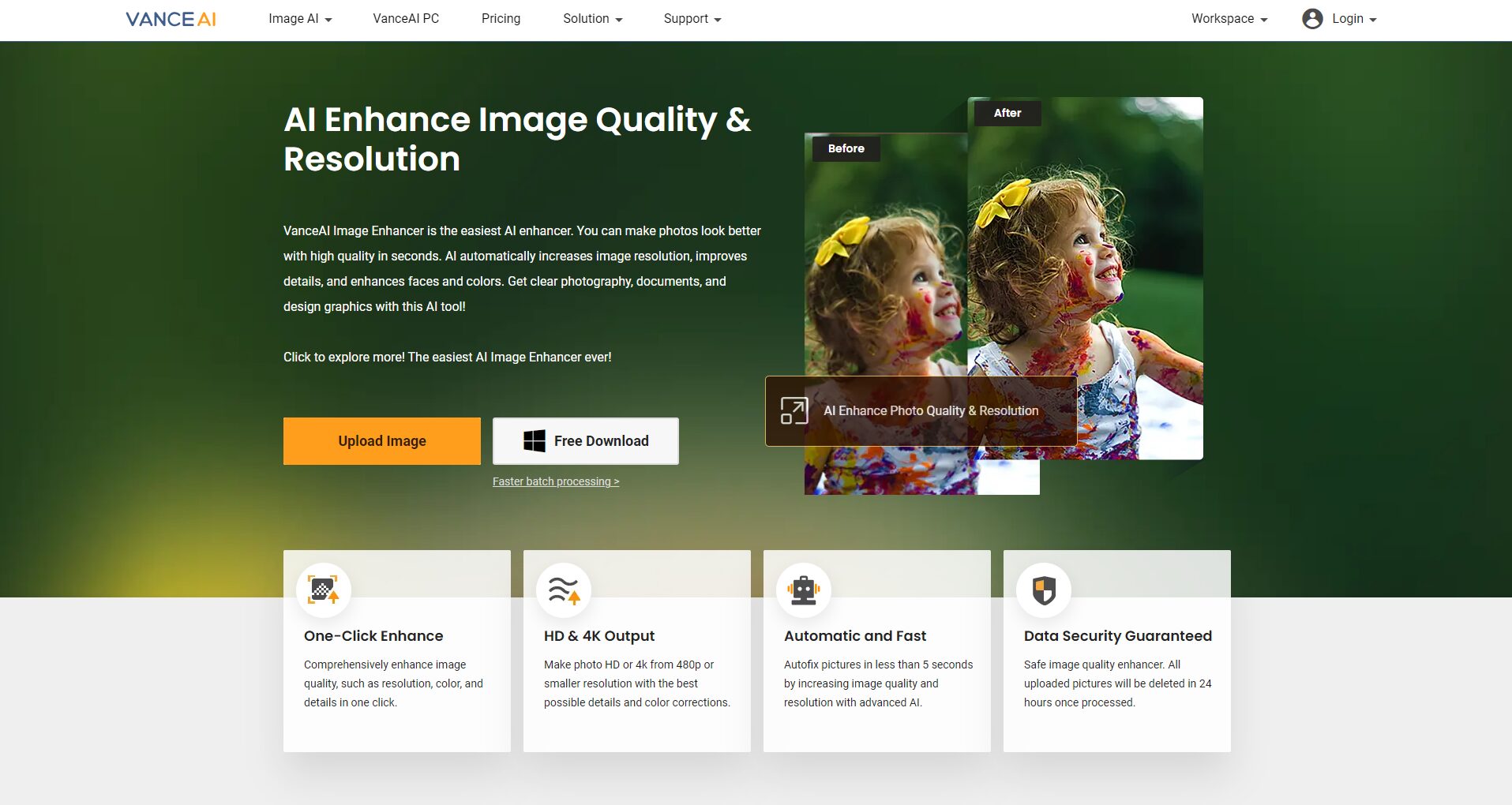Click the Windows logo on Free Download
Image resolution: width=1512 pixels, height=805 pixels.
pyautogui.click(x=535, y=441)
